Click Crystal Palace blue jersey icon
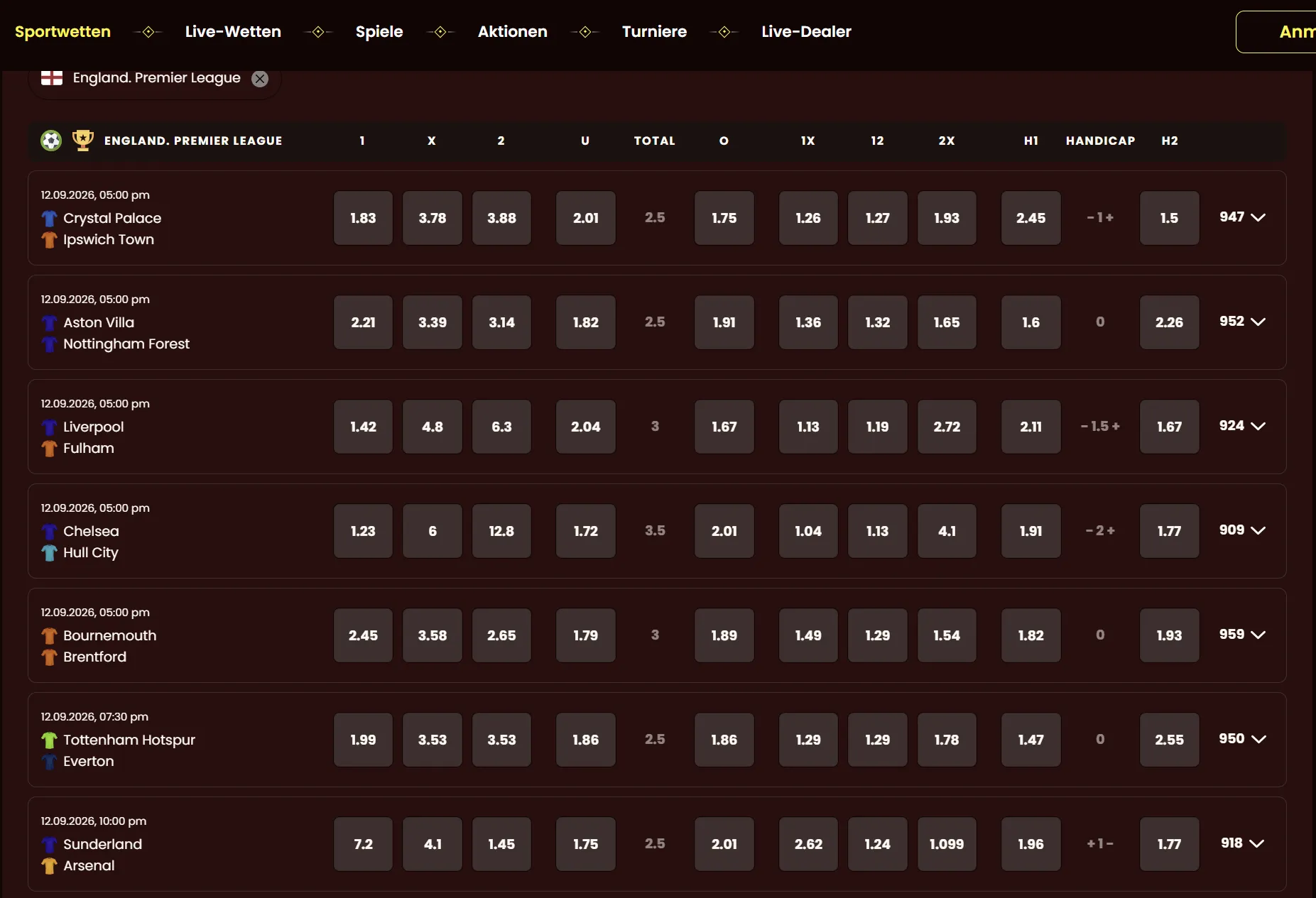Image resolution: width=1316 pixels, height=898 pixels. (49, 218)
